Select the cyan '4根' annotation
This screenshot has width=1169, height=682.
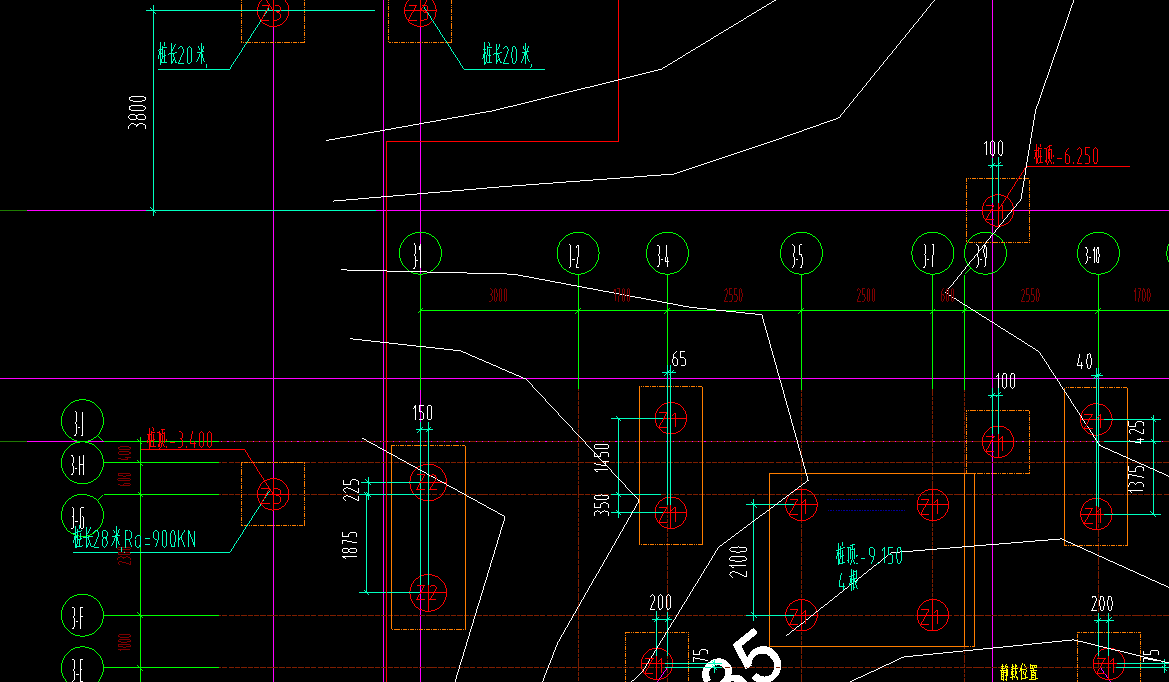[x=848, y=581]
